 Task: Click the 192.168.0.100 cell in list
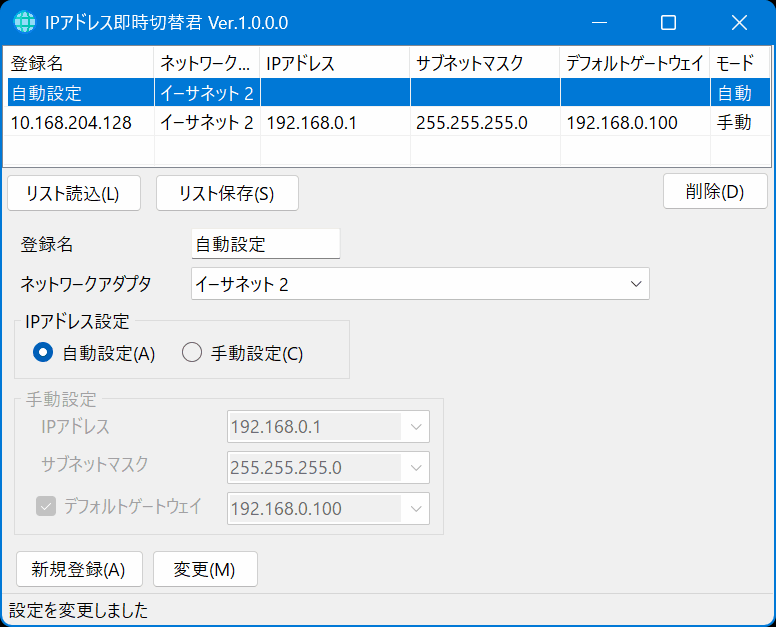coord(635,122)
